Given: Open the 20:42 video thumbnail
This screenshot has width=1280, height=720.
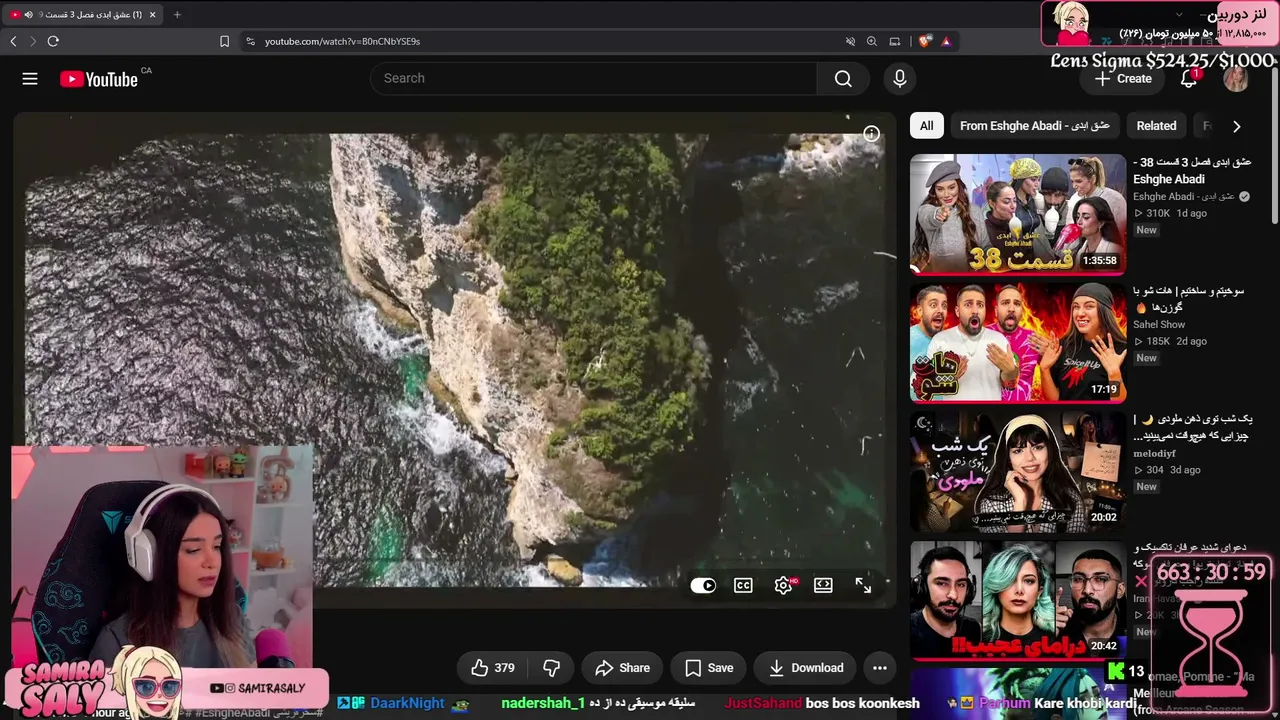Looking at the screenshot, I should (1018, 600).
